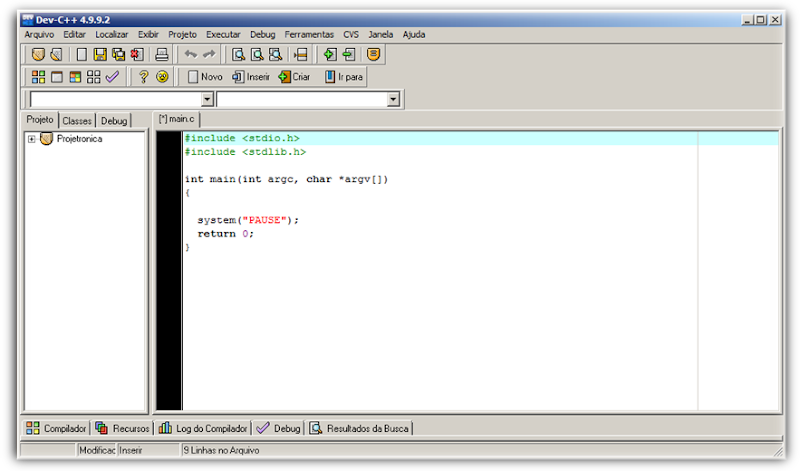Expand the Projetronica project tree node

click(32, 139)
